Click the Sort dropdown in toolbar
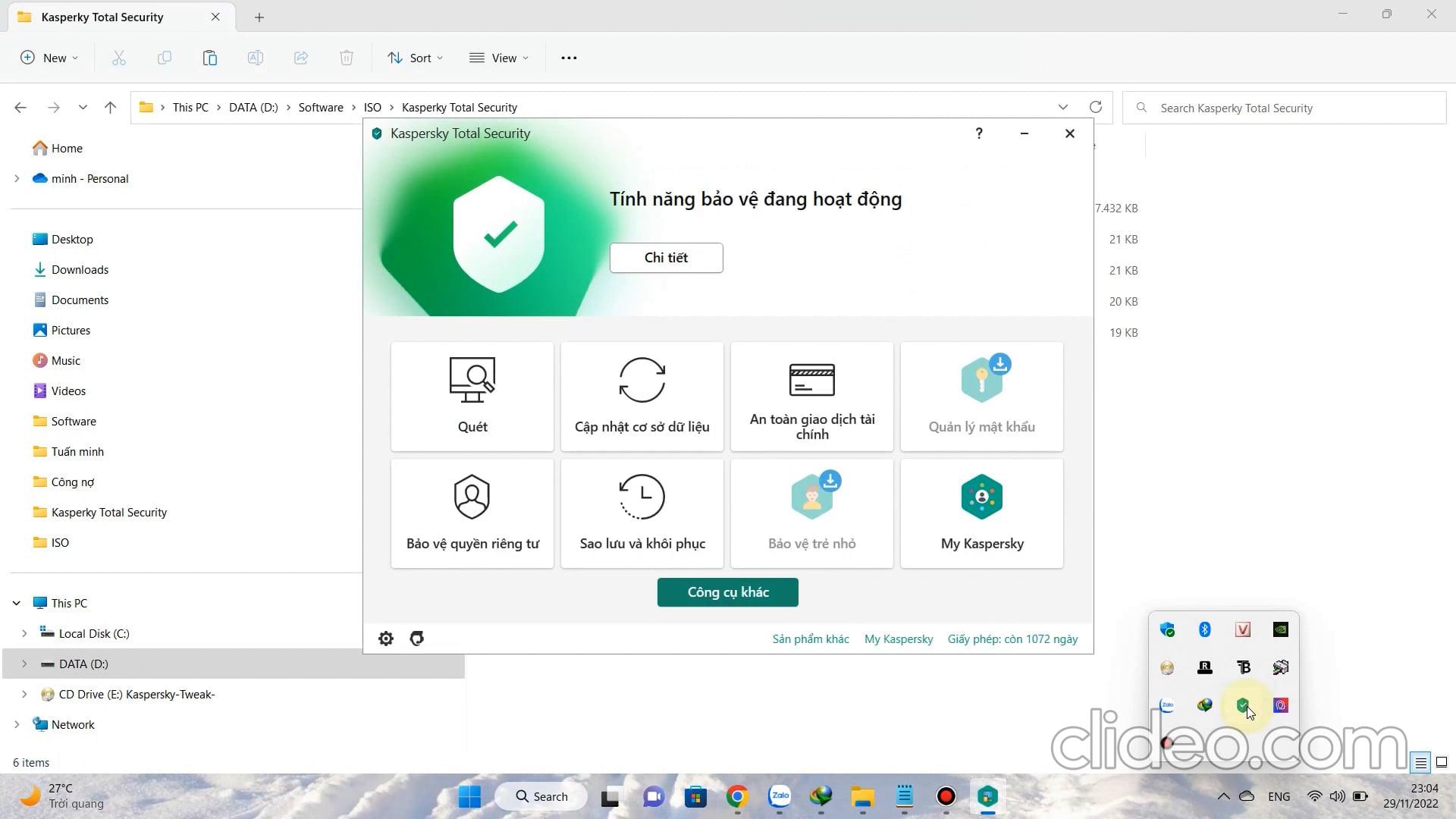Image resolution: width=1456 pixels, height=819 pixels. click(x=415, y=57)
